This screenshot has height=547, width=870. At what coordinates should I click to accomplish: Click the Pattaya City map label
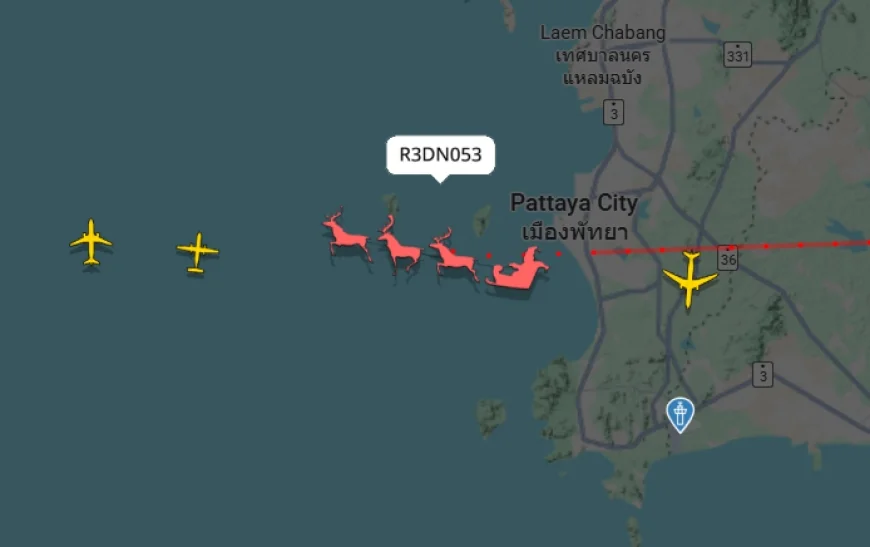click(x=574, y=202)
